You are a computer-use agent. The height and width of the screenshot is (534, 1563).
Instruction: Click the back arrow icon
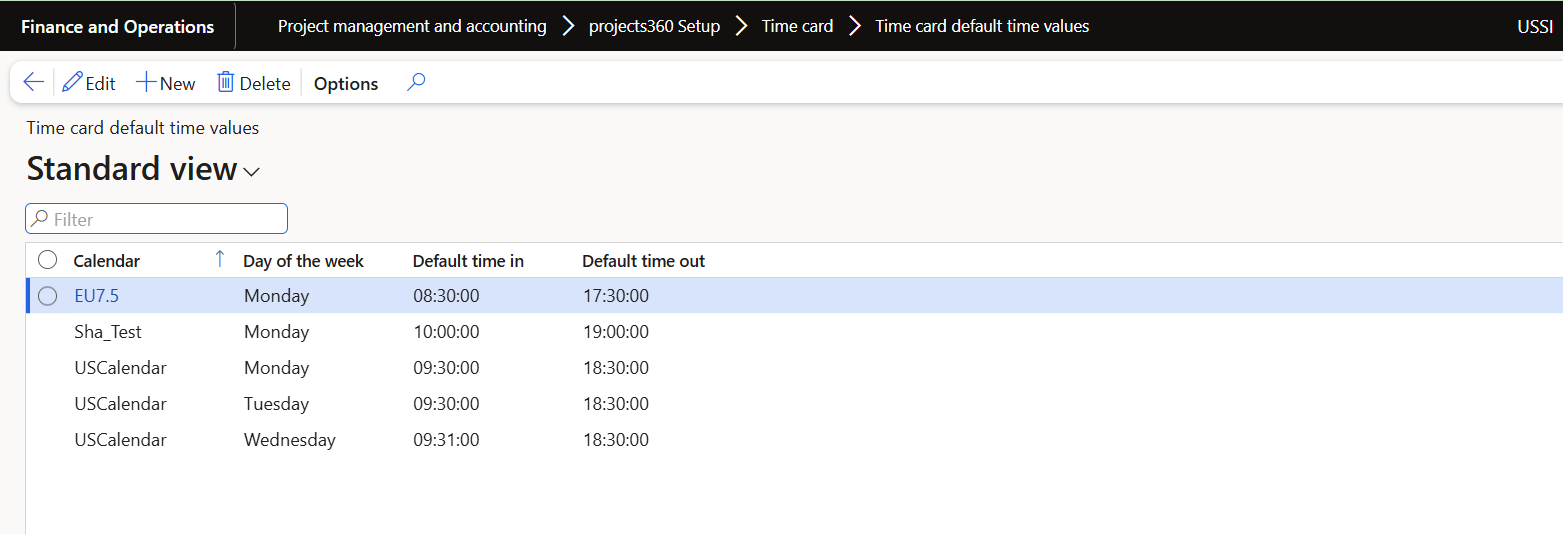click(33, 83)
